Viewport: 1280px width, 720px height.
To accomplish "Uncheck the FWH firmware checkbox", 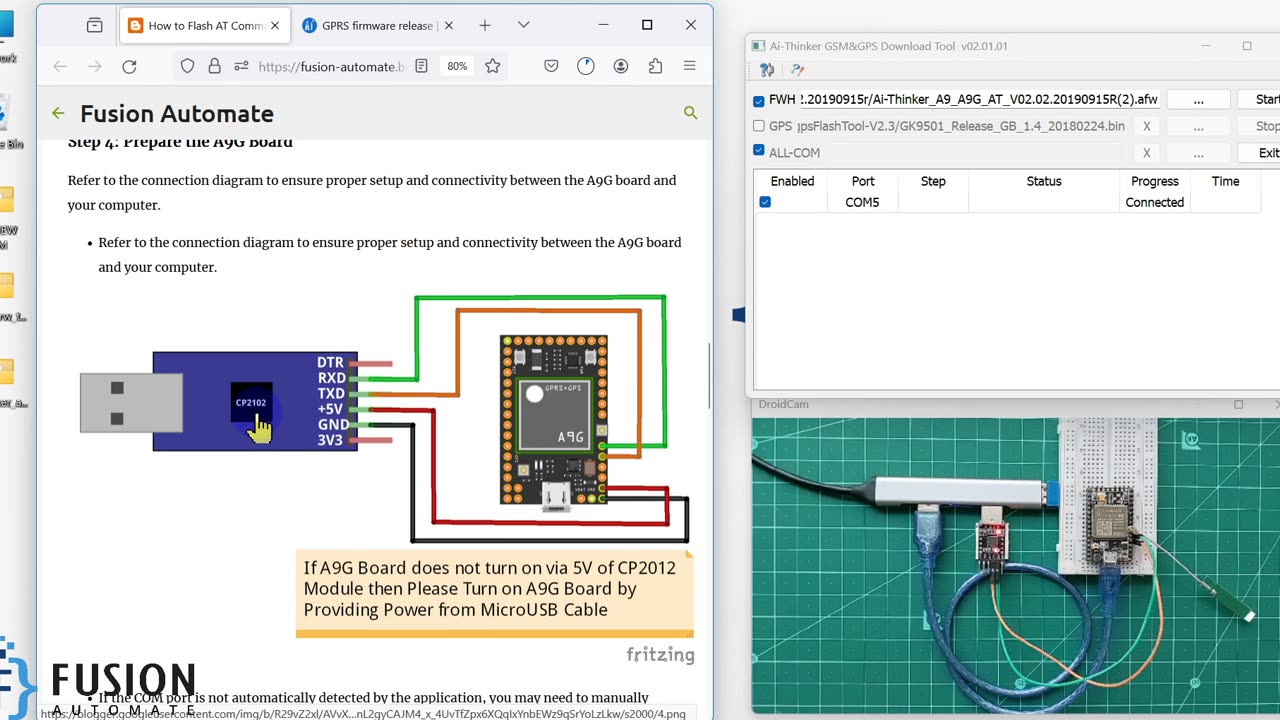I will 759,101.
